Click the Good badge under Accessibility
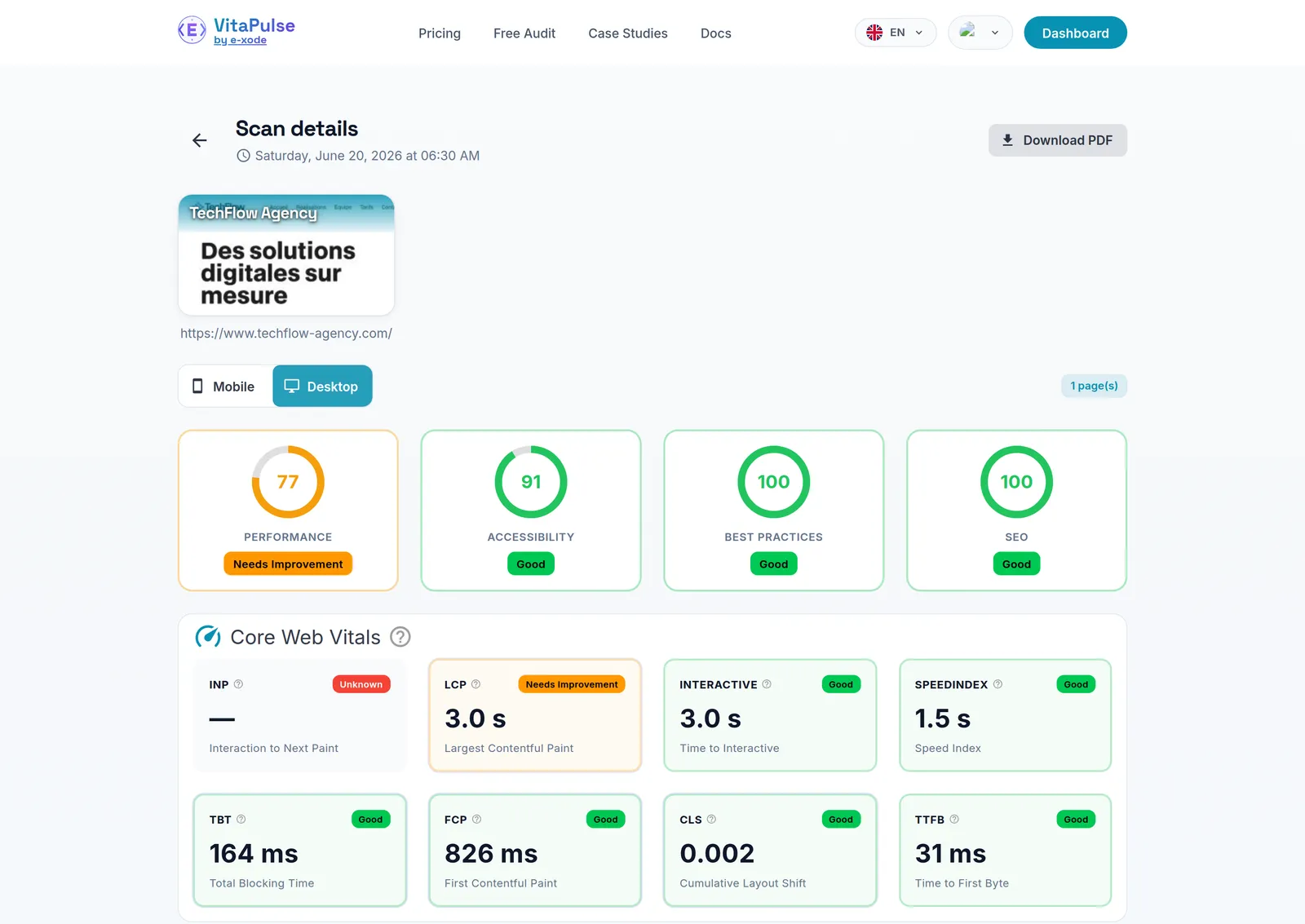The width and height of the screenshot is (1305, 924). tap(531, 564)
